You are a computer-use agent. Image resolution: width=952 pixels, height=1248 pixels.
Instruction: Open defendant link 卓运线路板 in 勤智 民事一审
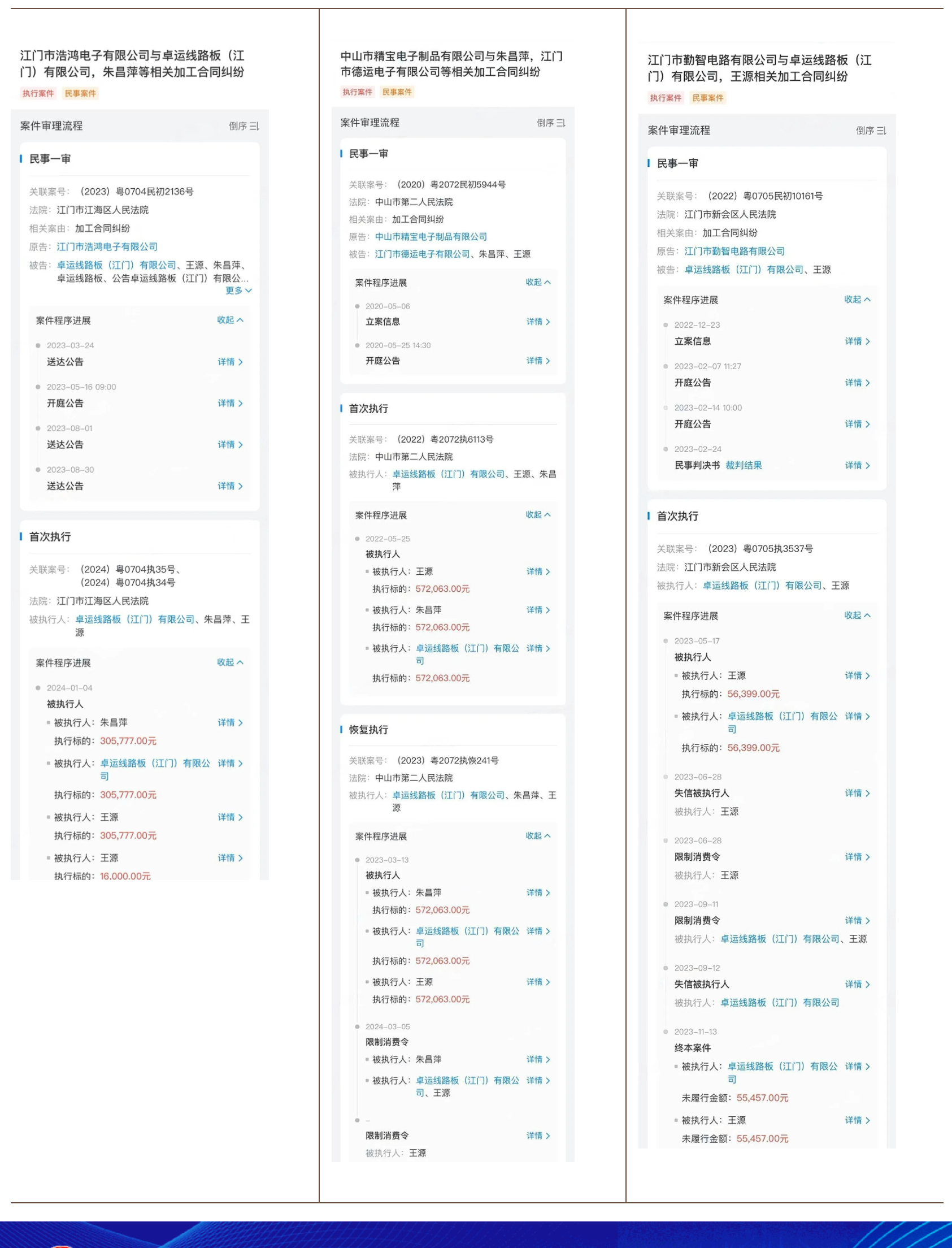click(744, 270)
